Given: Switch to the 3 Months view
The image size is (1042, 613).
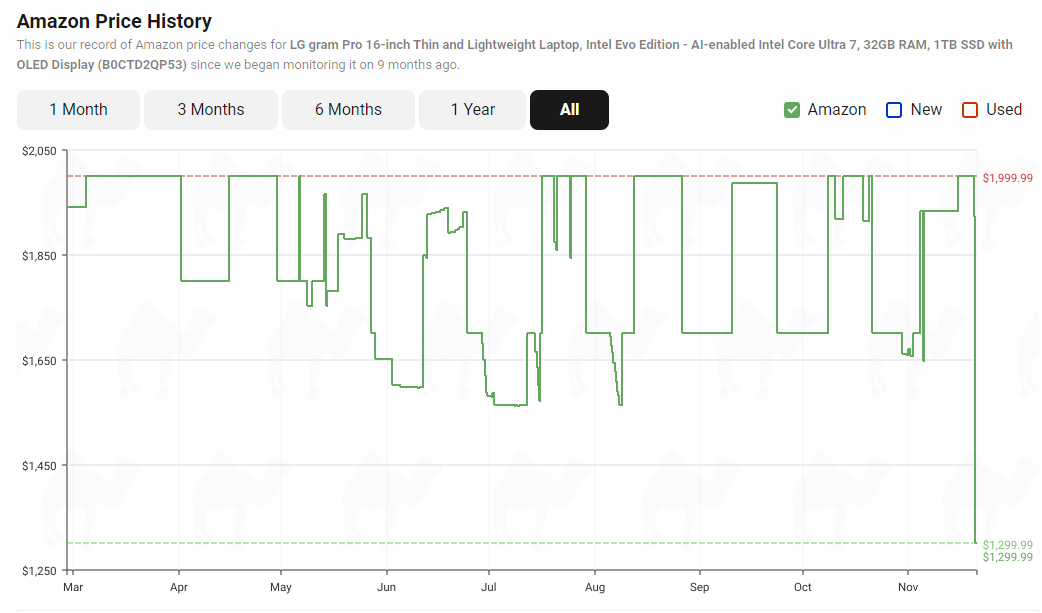Looking at the screenshot, I should point(211,110).
